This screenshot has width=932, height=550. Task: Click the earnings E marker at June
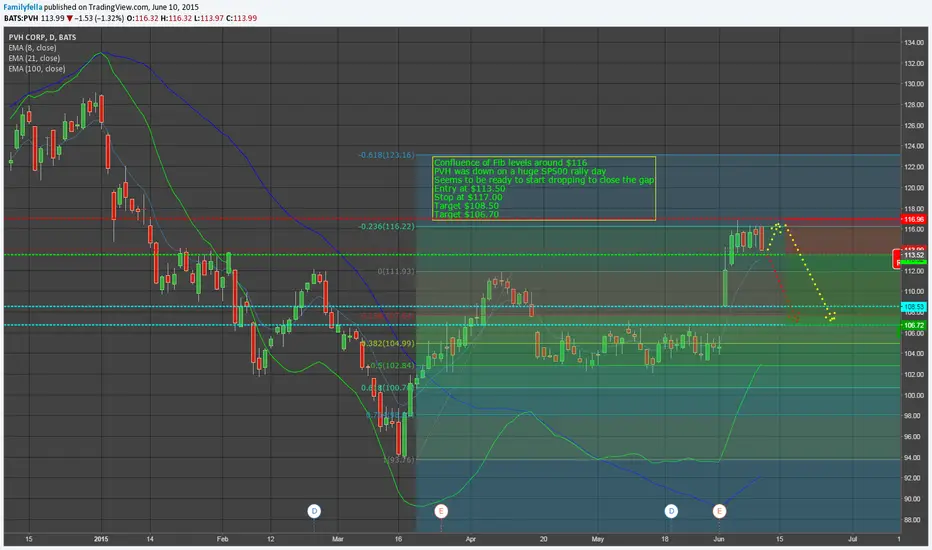719,511
